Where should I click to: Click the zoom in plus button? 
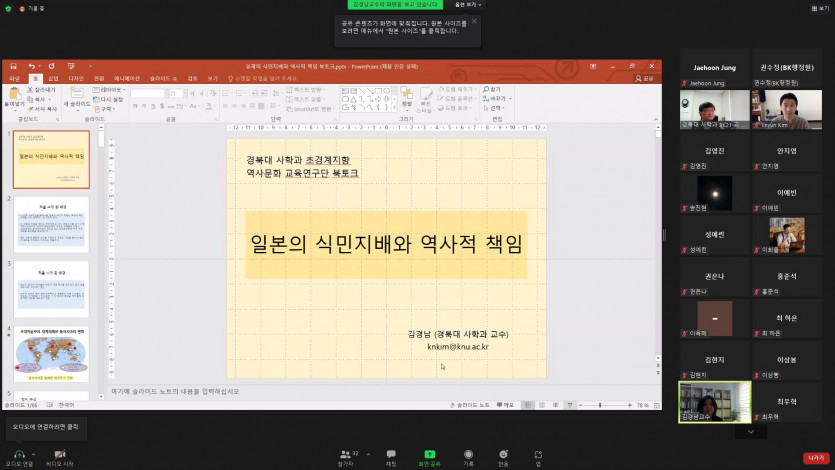[x=629, y=405]
